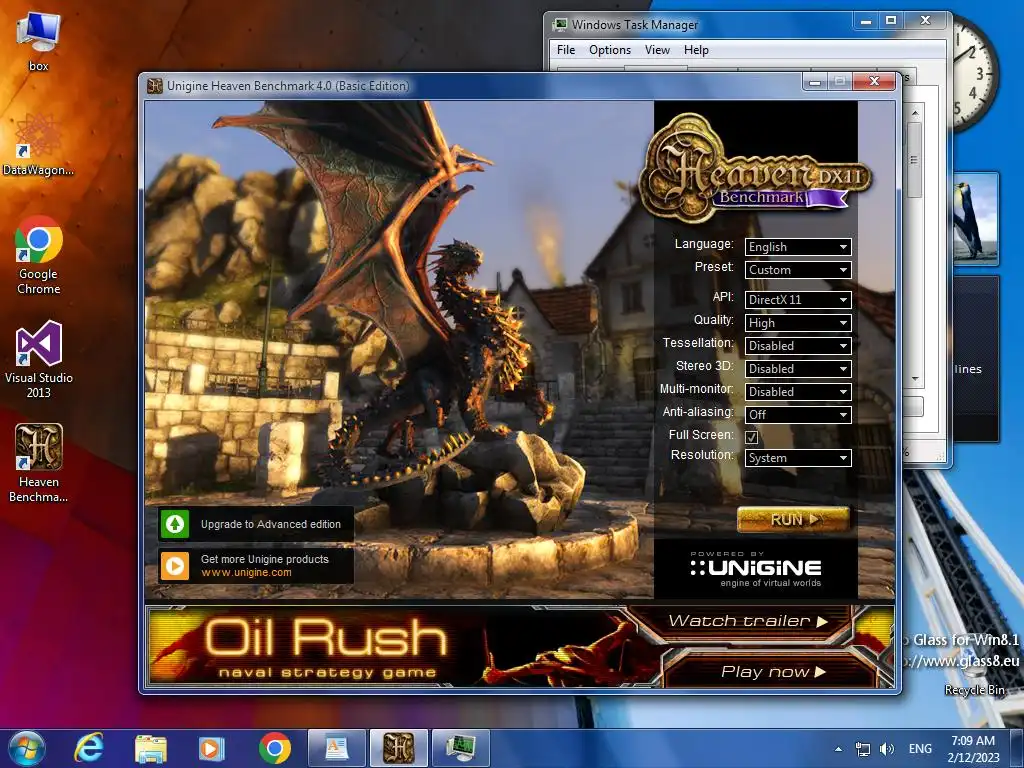This screenshot has width=1024, height=768.
Task: Click Play now in Oil Rush banner
Action: [773, 672]
